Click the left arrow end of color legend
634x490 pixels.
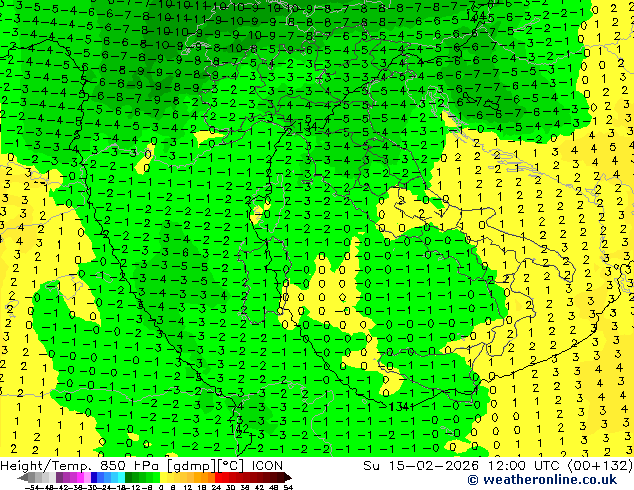pyautogui.click(x=22, y=477)
